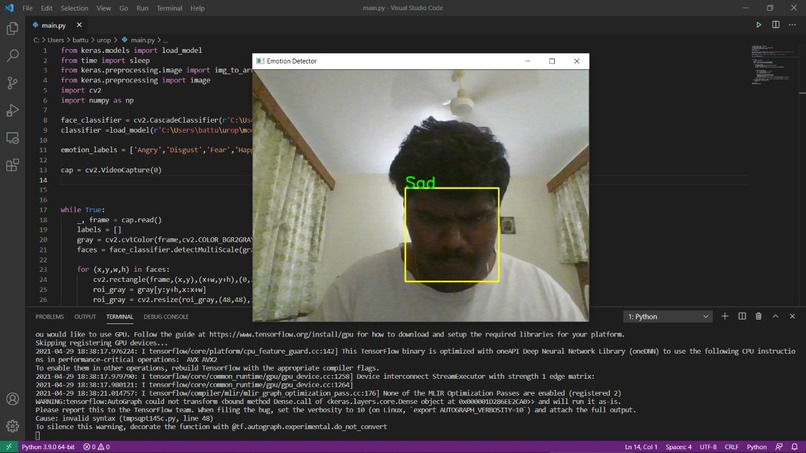The height and width of the screenshot is (453, 806).
Task: Click the 'cap = cv2.VideoCapture(0)' code line
Action: (111, 170)
